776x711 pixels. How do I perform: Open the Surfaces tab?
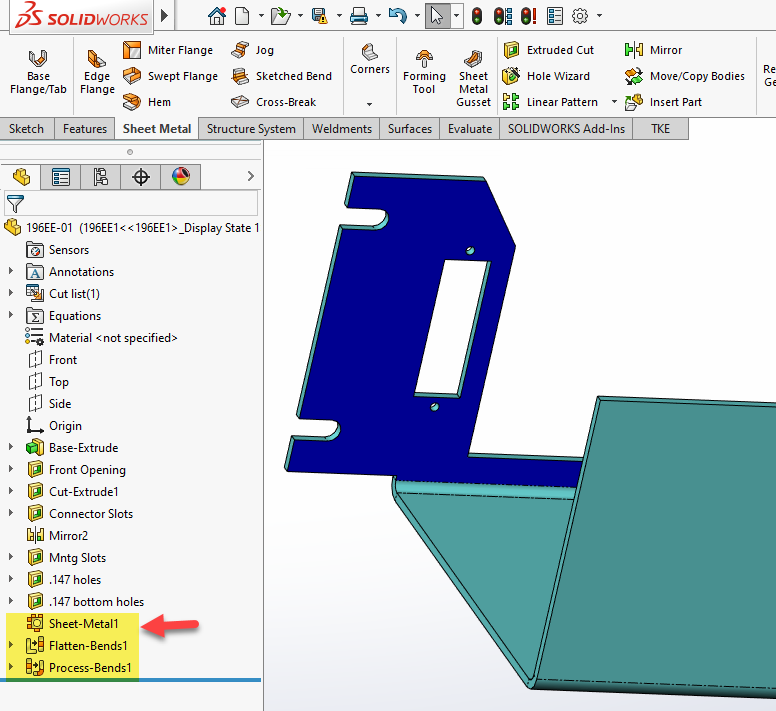(x=410, y=129)
